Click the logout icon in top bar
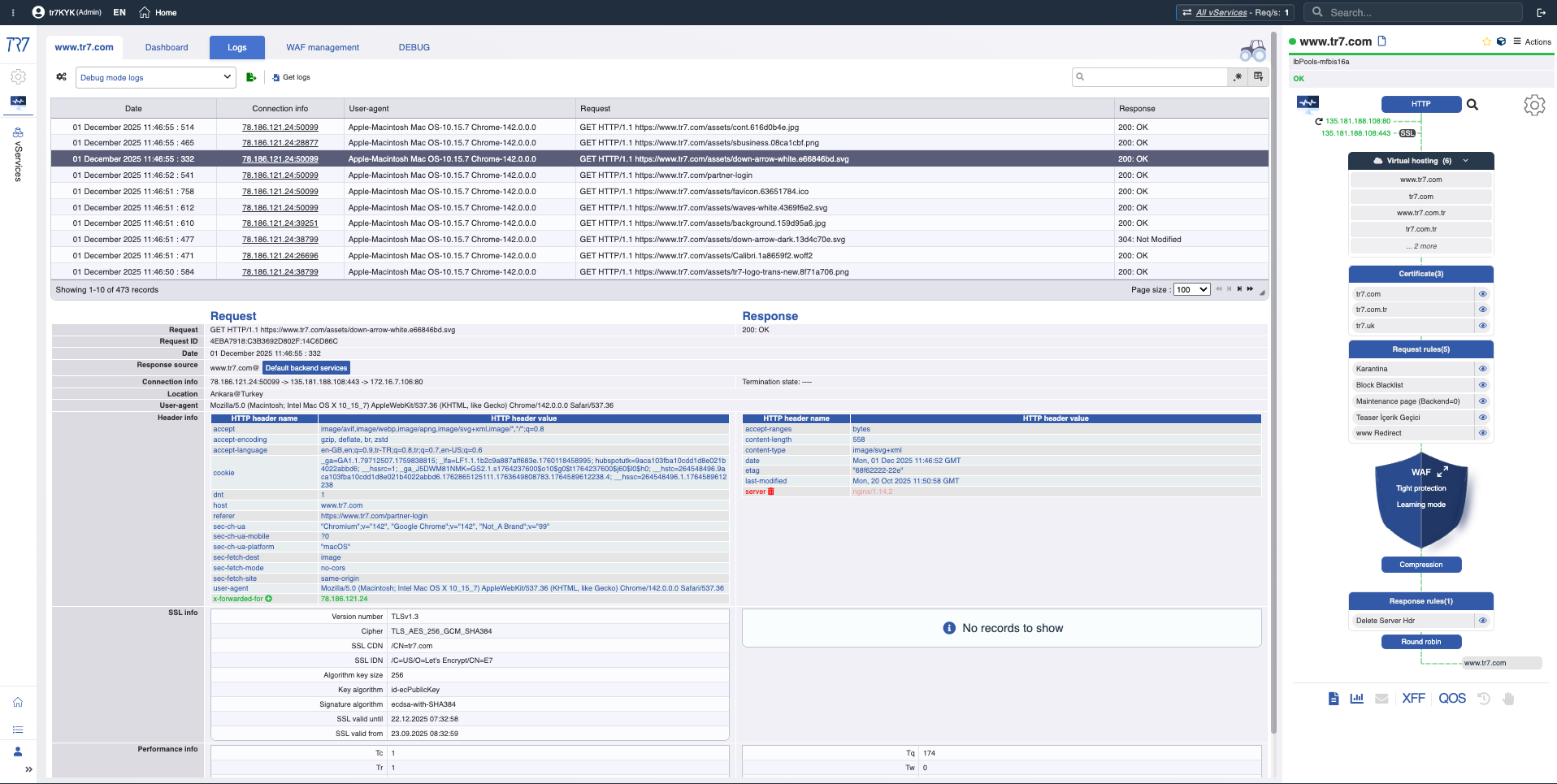Viewport: 1557px width, 784px height. [x=1541, y=12]
